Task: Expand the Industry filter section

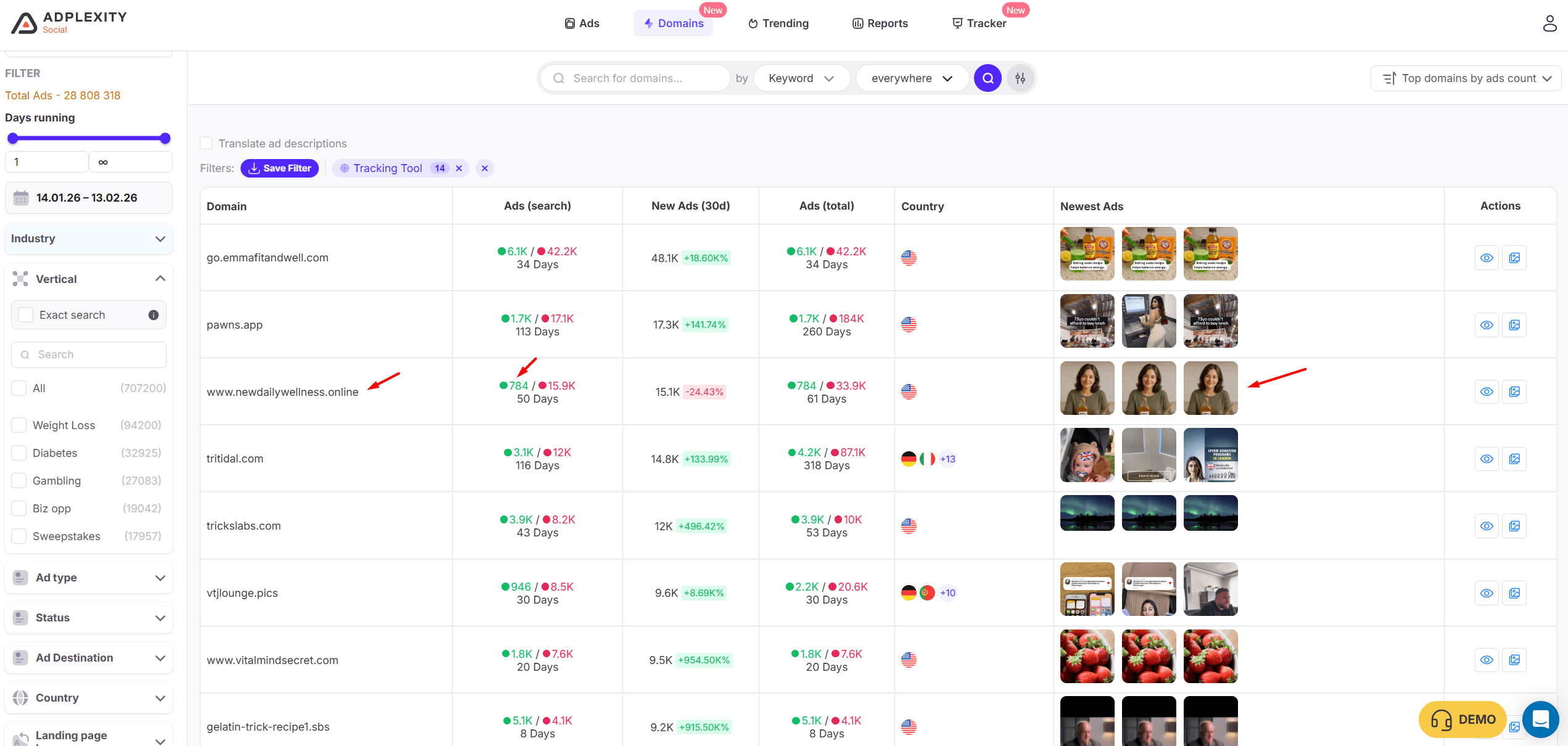Action: point(88,239)
